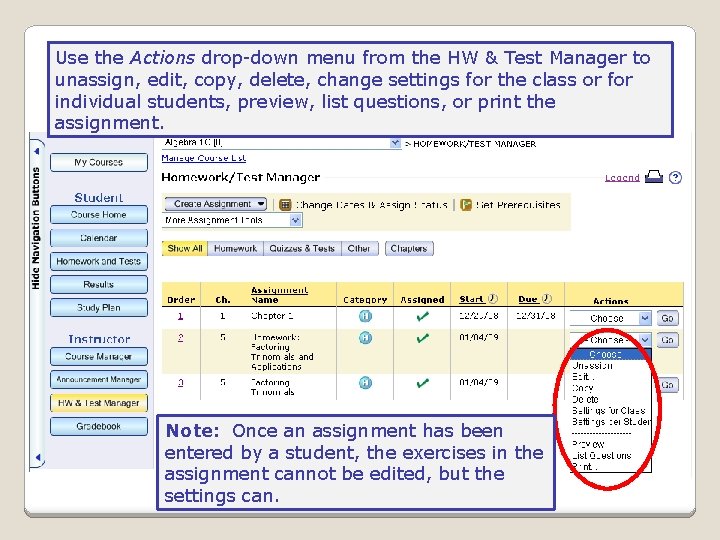Open the Calendar button
The width and height of the screenshot is (720, 540).
tap(99, 238)
